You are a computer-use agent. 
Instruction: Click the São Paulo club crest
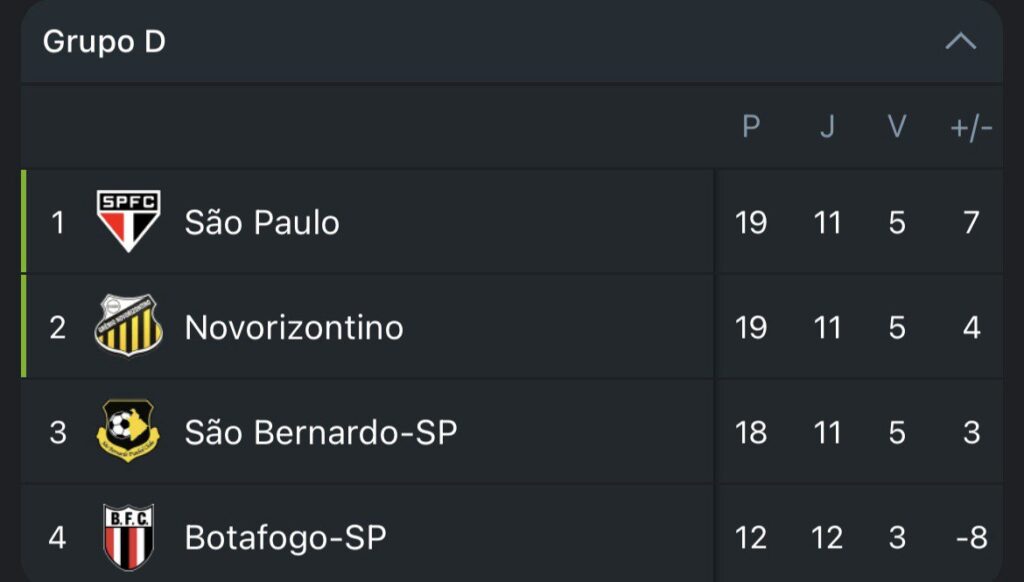click(128, 221)
